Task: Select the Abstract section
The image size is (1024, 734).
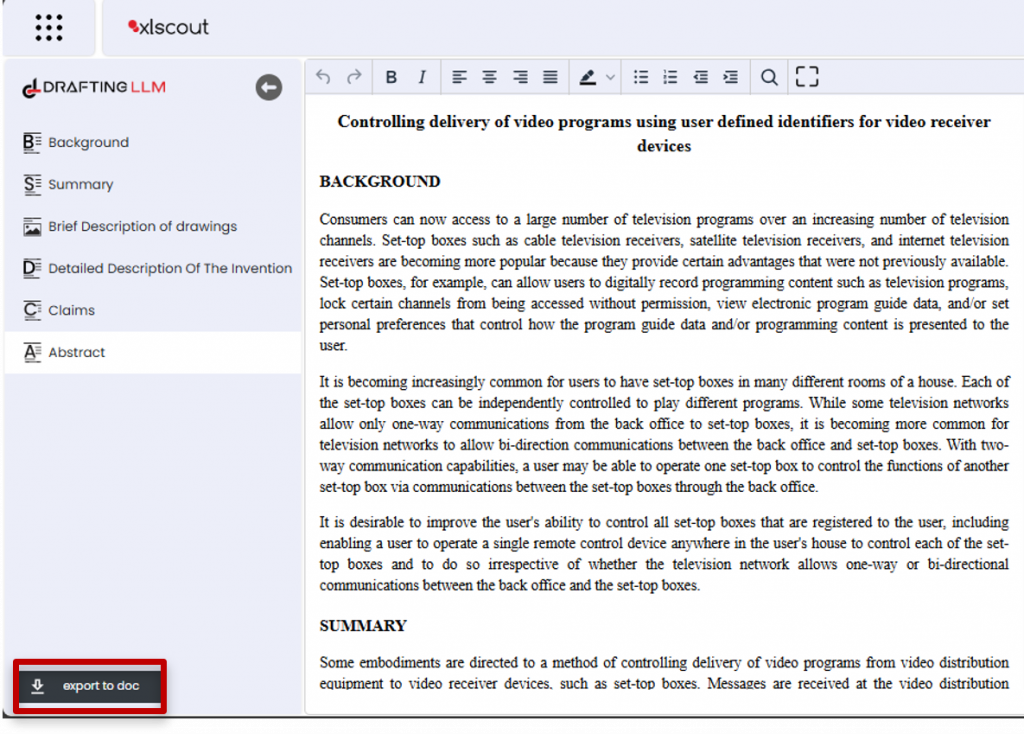Action: (x=153, y=352)
